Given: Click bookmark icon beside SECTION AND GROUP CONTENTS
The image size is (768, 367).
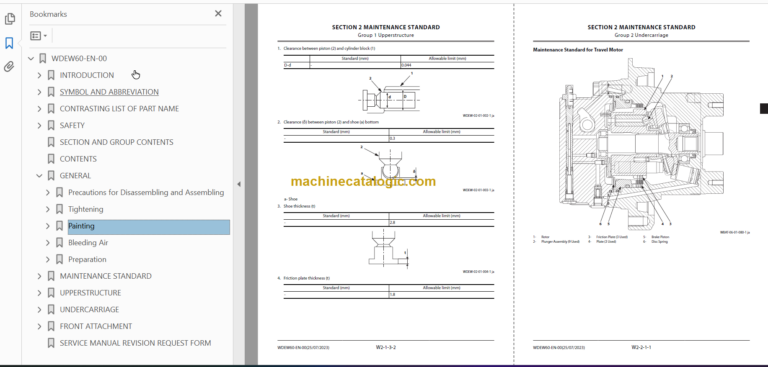Looking at the screenshot, I should point(51,142).
